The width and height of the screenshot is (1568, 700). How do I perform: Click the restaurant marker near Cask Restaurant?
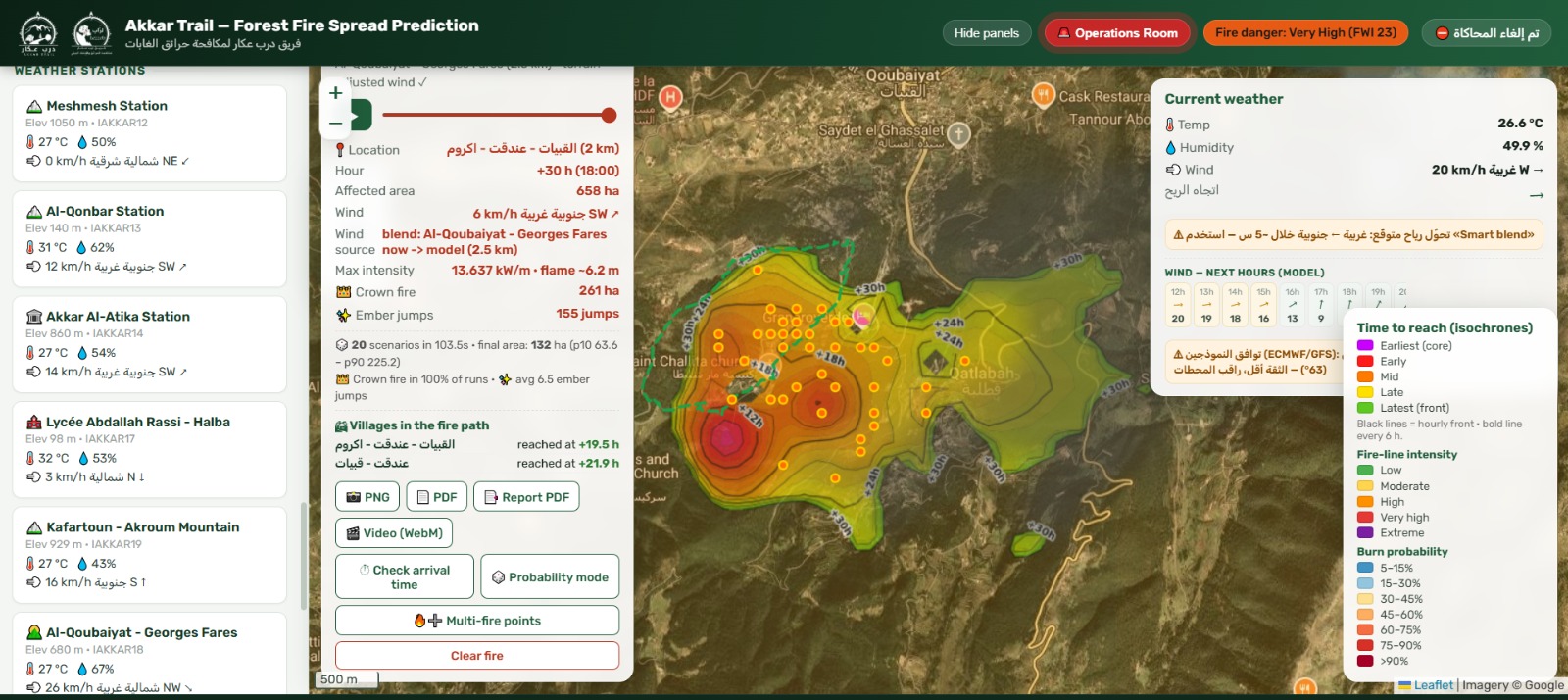(1044, 95)
